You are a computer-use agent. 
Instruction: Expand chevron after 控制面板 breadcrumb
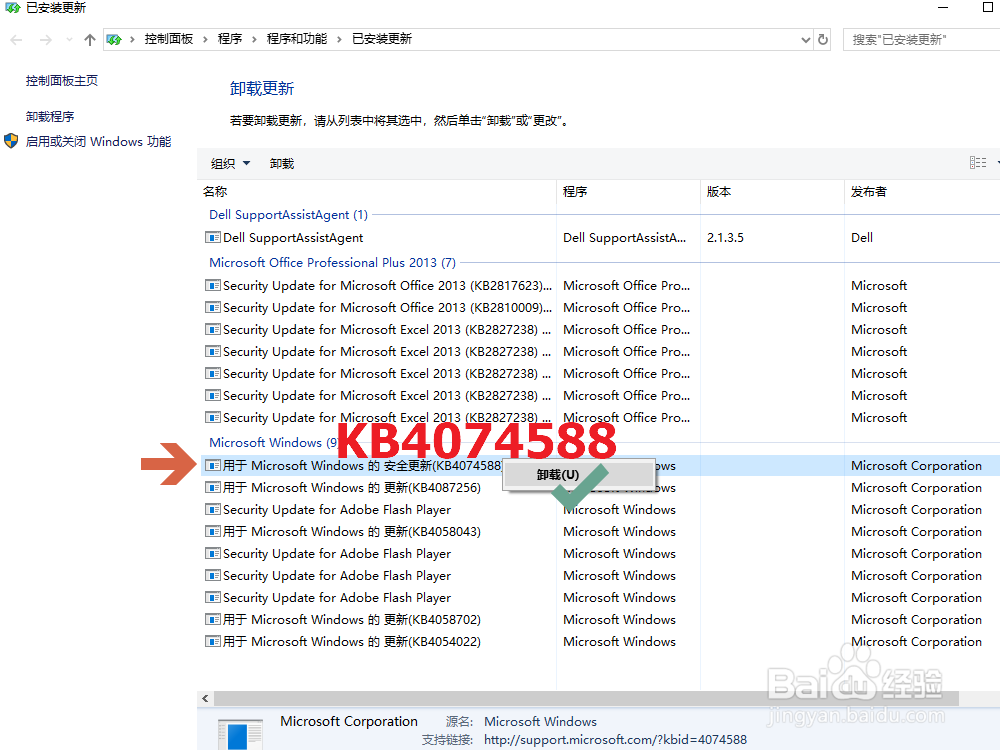pyautogui.click(x=205, y=40)
